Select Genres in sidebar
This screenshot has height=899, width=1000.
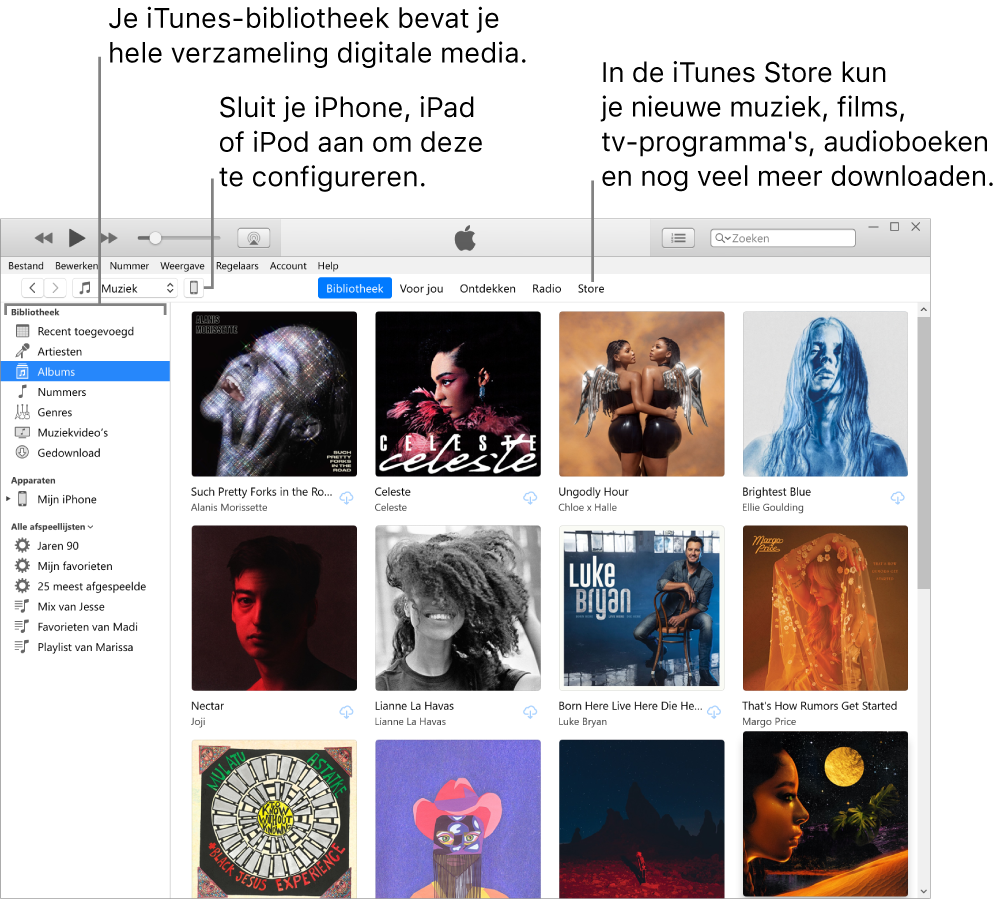pos(85,413)
